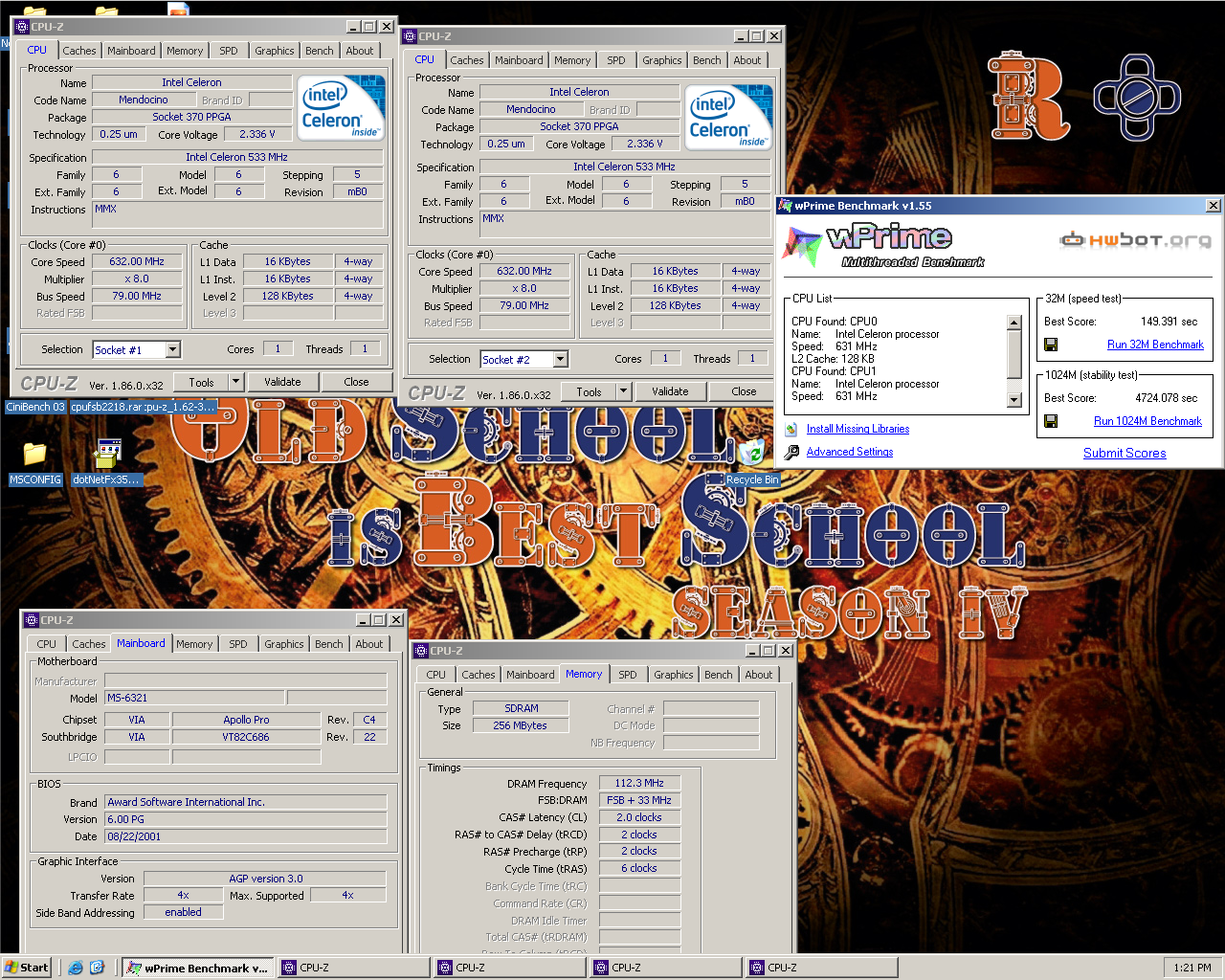This screenshot has height=980, width=1225.
Task: Click Chipset name Apollo Pro
Action: [x=246, y=720]
